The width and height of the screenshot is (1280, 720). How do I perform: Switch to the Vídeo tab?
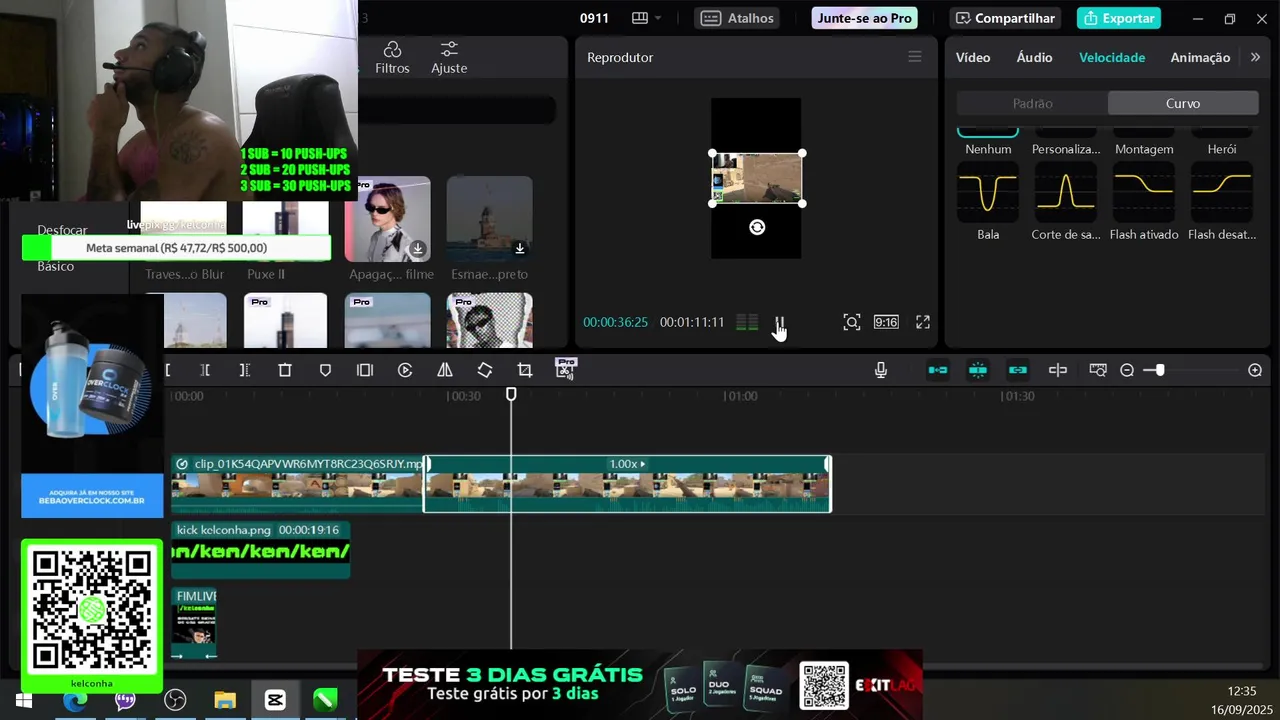pyautogui.click(x=973, y=58)
